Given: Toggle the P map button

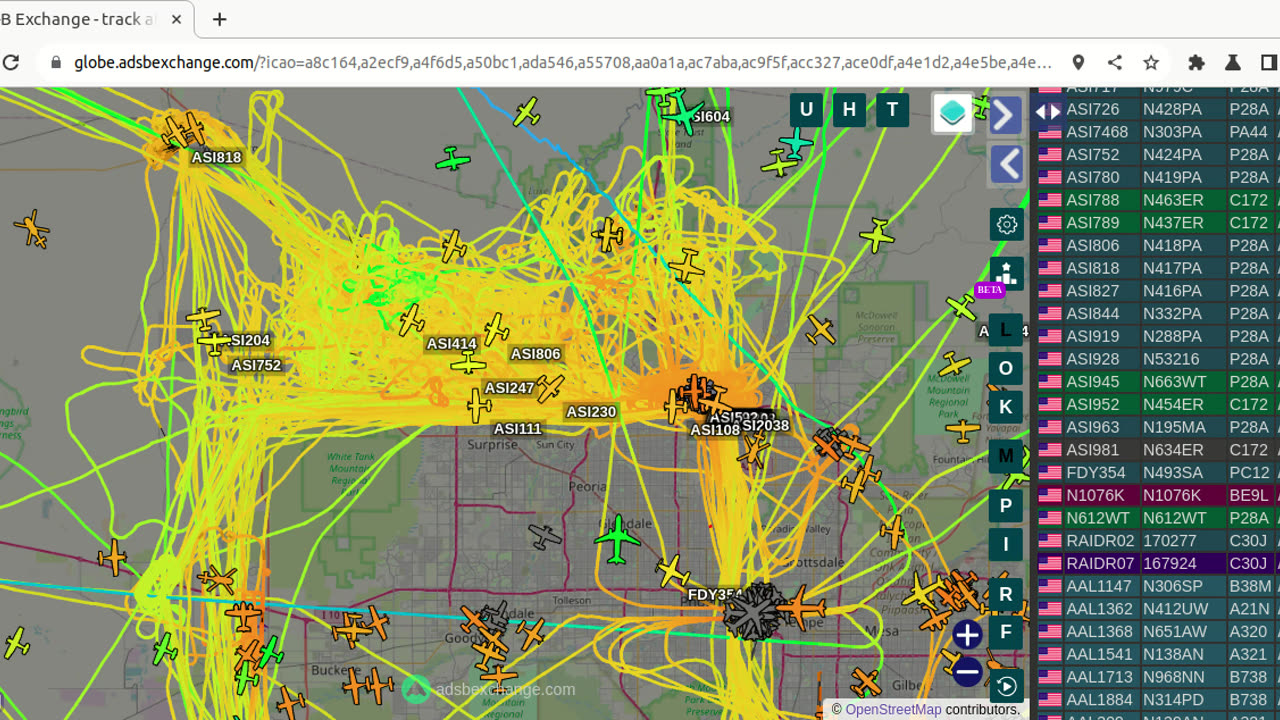Looking at the screenshot, I should click(x=1006, y=506).
